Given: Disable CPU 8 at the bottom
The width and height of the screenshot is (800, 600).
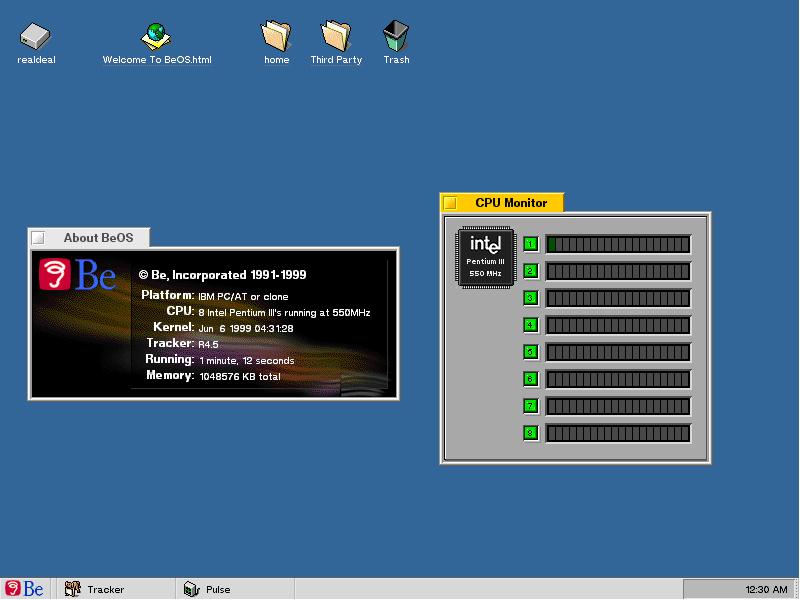Looking at the screenshot, I should coord(531,433).
